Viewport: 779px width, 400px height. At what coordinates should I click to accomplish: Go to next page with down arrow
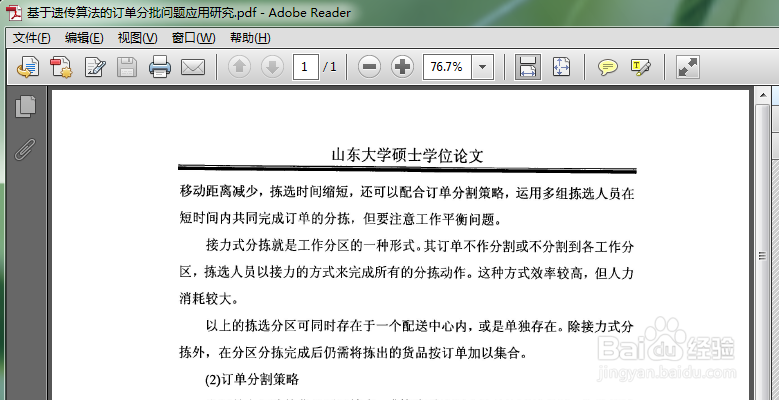[272, 67]
